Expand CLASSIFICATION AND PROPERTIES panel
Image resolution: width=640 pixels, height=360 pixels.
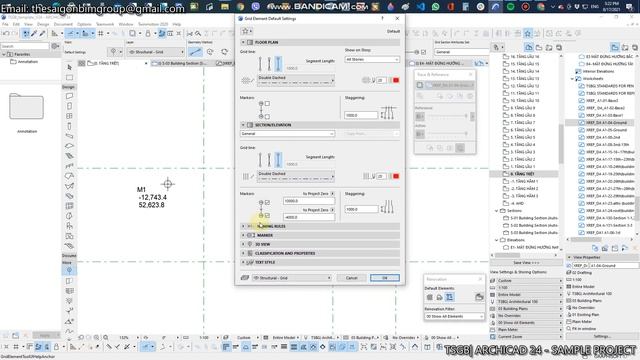coord(243,253)
